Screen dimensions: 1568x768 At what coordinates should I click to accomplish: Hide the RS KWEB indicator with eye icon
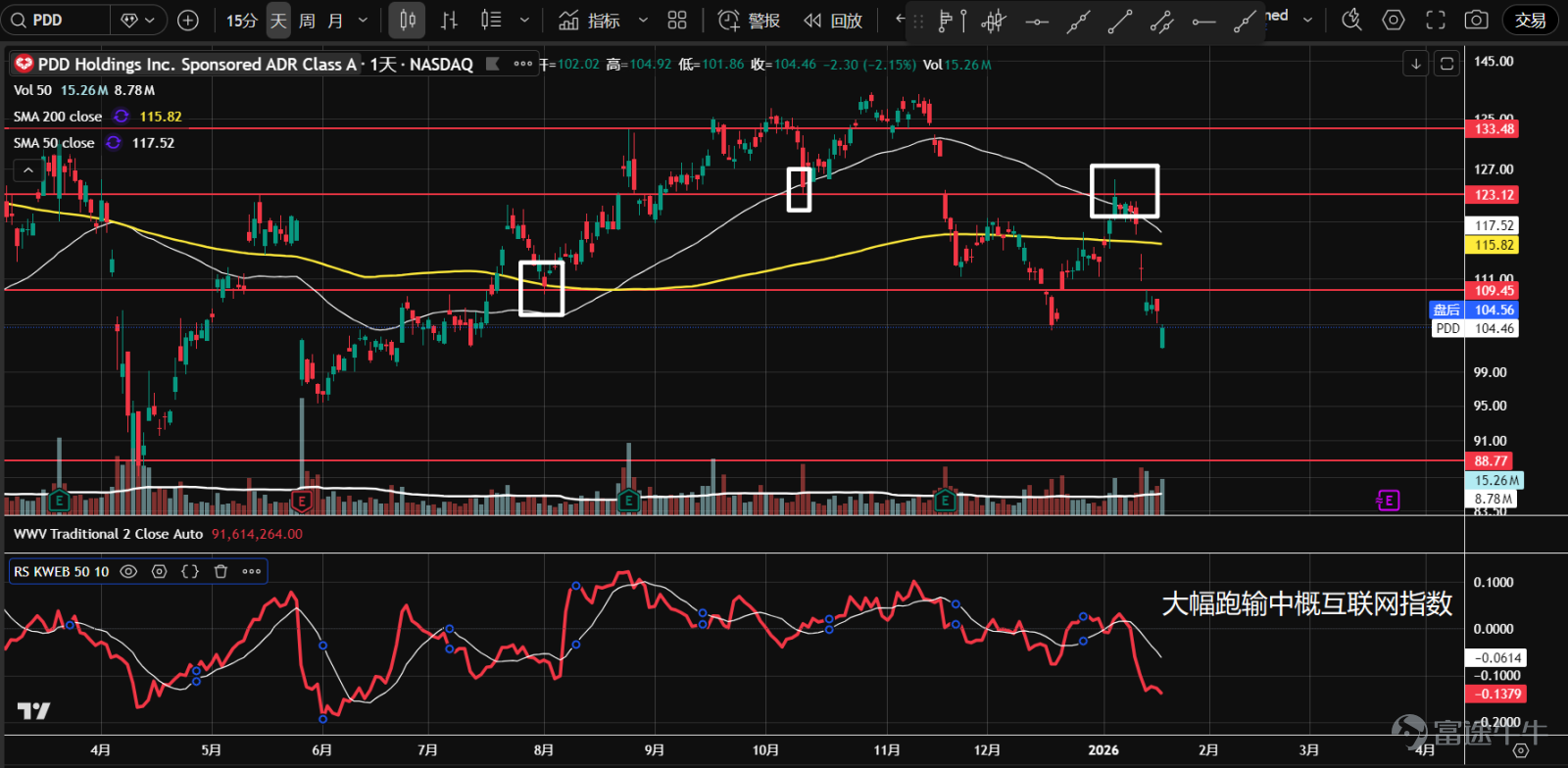[128, 571]
